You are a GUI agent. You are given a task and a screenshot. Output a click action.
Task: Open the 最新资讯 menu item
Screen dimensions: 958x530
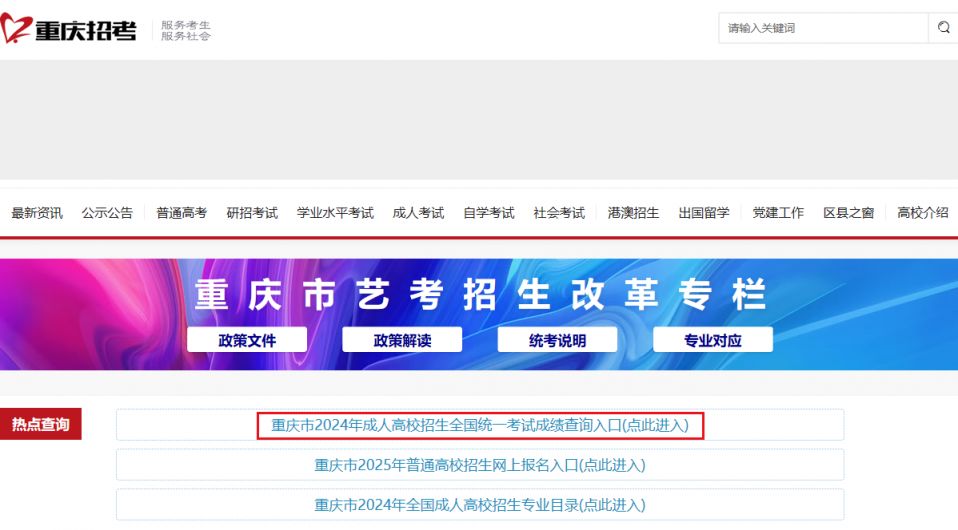click(x=37, y=213)
